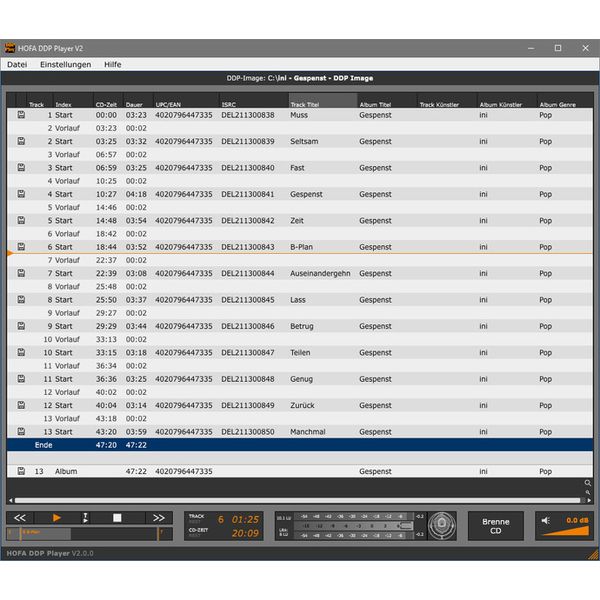This screenshot has width=600, height=600.
Task: Mute audio with the speaker icon
Action: click(546, 520)
